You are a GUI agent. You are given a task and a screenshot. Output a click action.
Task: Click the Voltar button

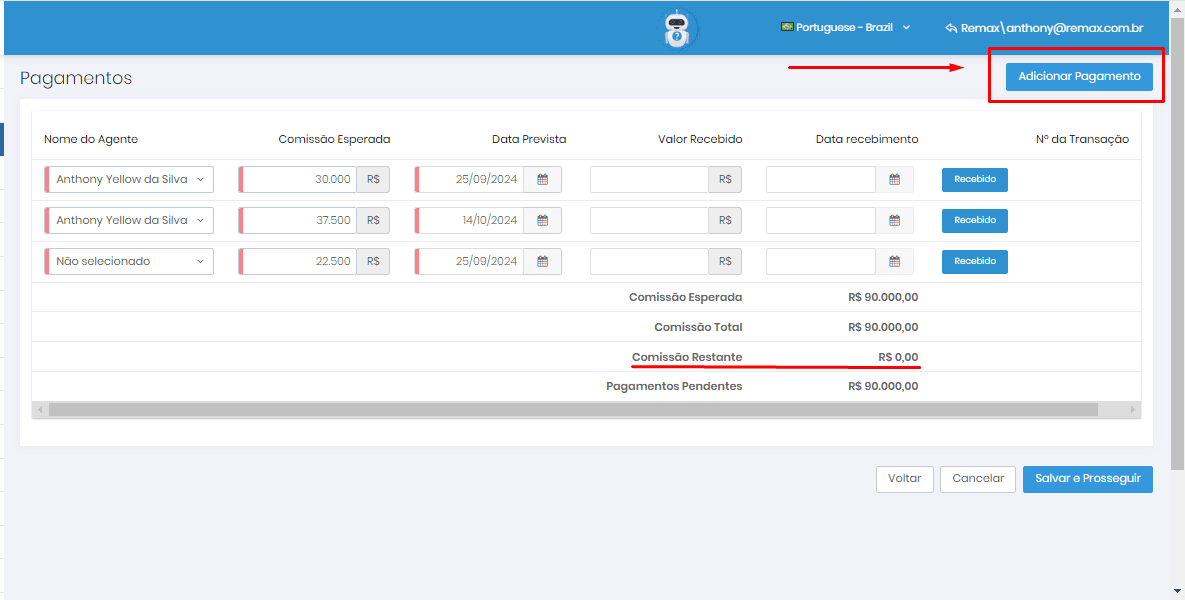coord(905,479)
